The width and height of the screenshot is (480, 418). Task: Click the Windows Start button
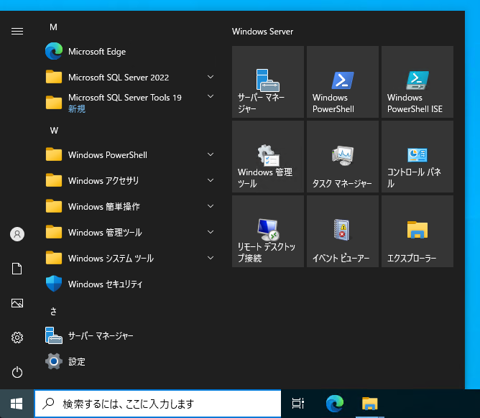click(17, 404)
